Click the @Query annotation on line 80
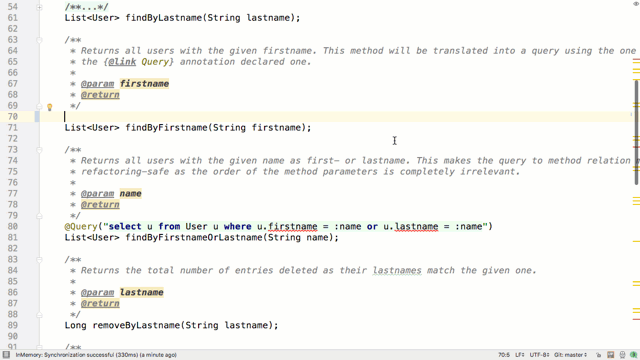The image size is (640, 360). (81, 227)
